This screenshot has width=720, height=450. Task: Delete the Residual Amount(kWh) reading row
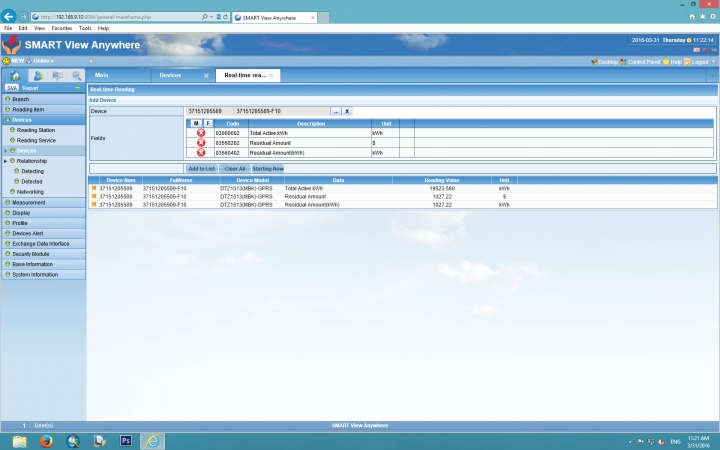click(x=94, y=204)
